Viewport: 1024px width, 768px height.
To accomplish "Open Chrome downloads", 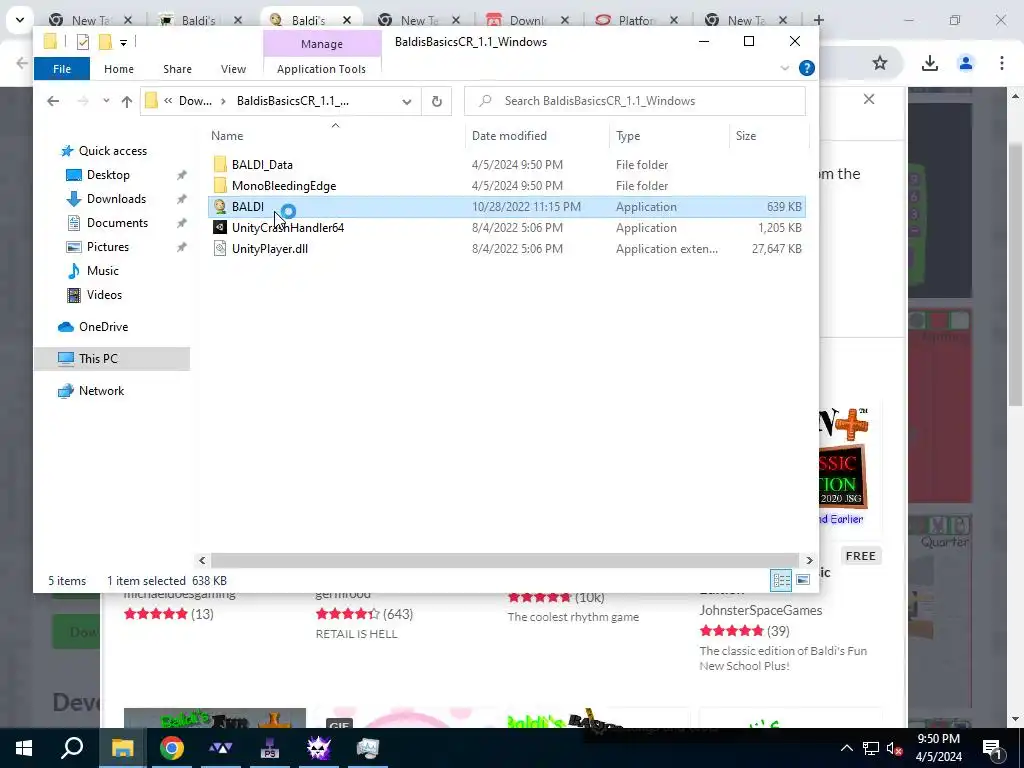I will [929, 63].
